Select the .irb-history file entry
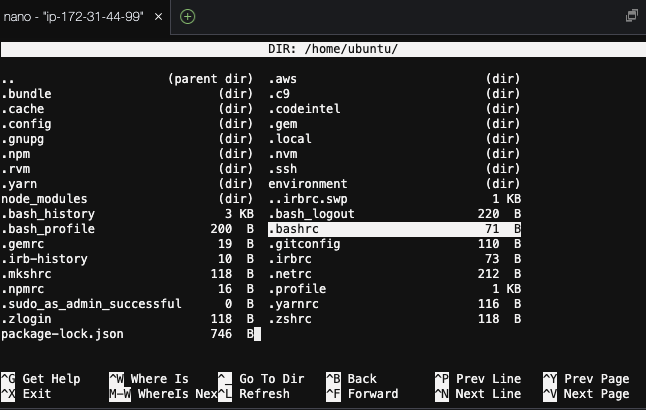This screenshot has width=646, height=410. [x=127, y=259]
